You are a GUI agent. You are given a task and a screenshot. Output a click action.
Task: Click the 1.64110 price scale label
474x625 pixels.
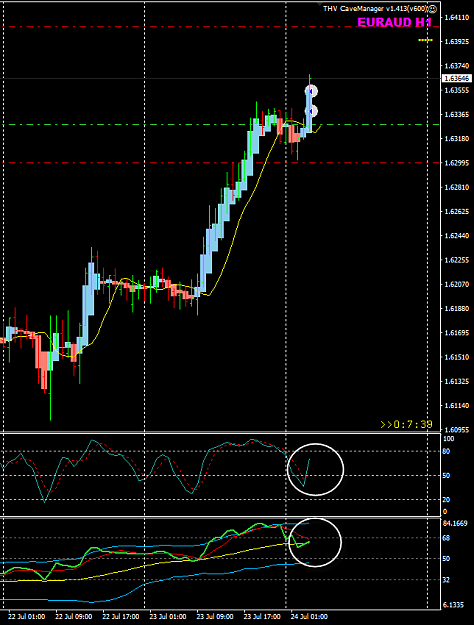457,17
